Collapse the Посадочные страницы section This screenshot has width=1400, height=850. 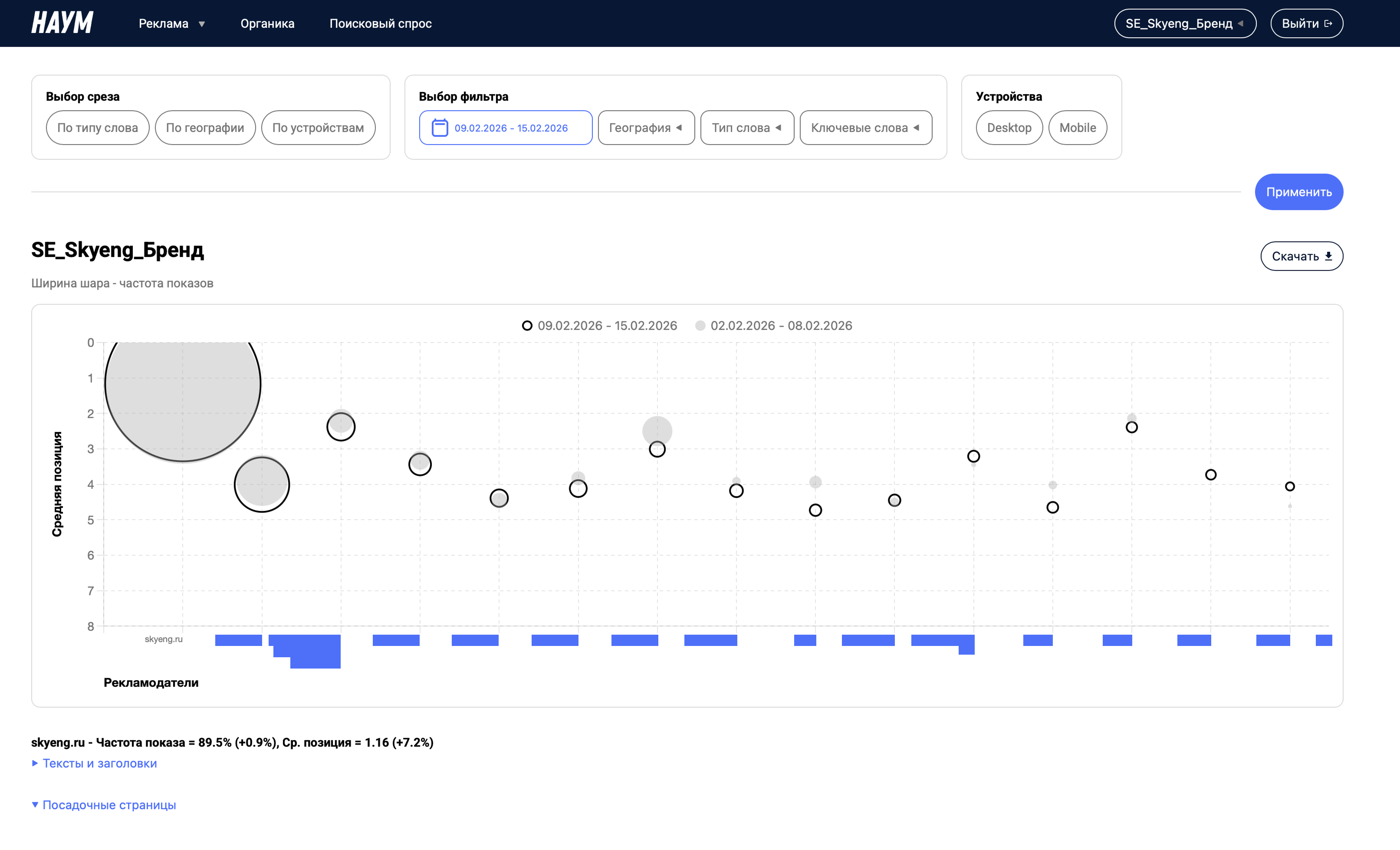108,804
